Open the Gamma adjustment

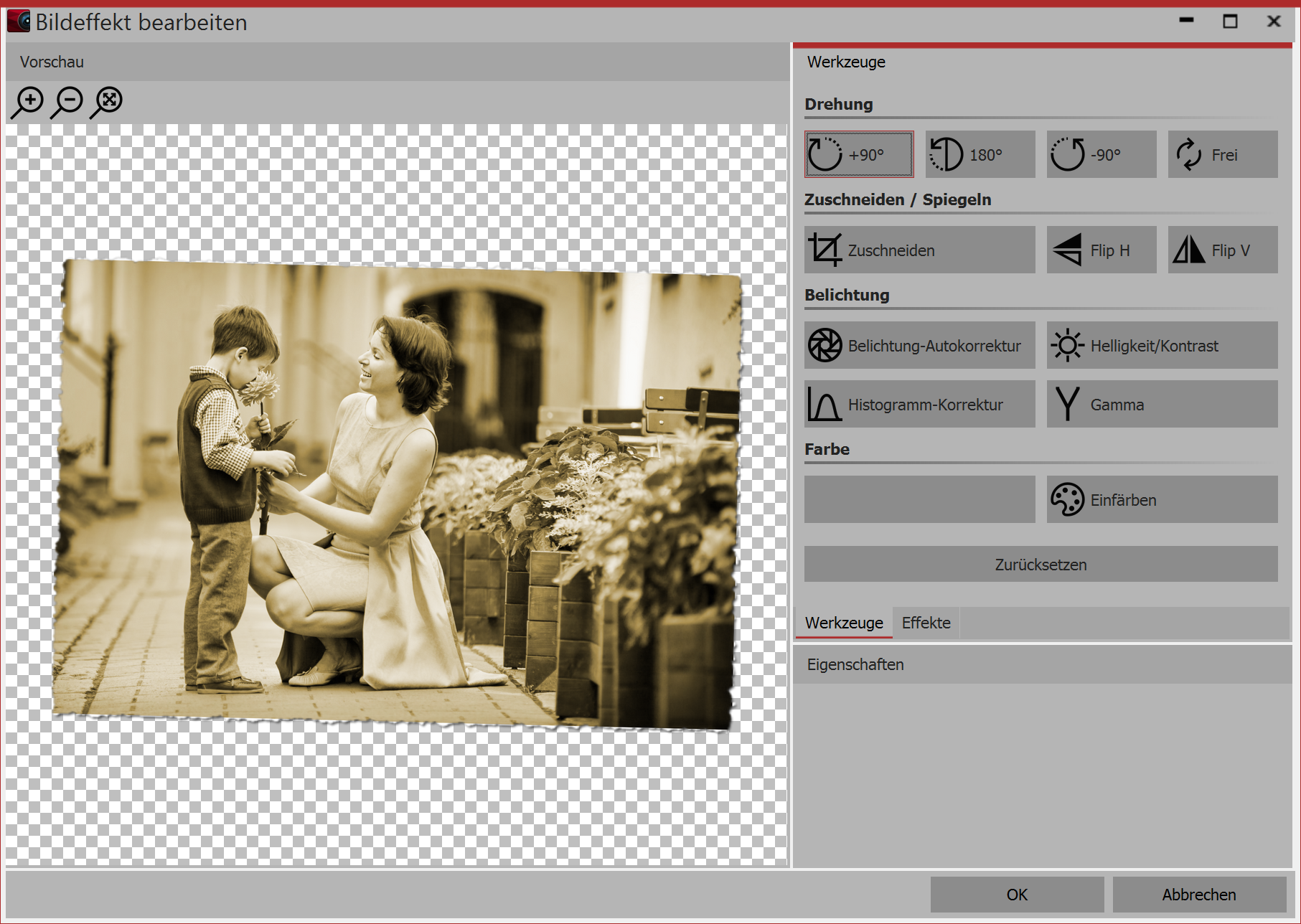(x=1161, y=404)
